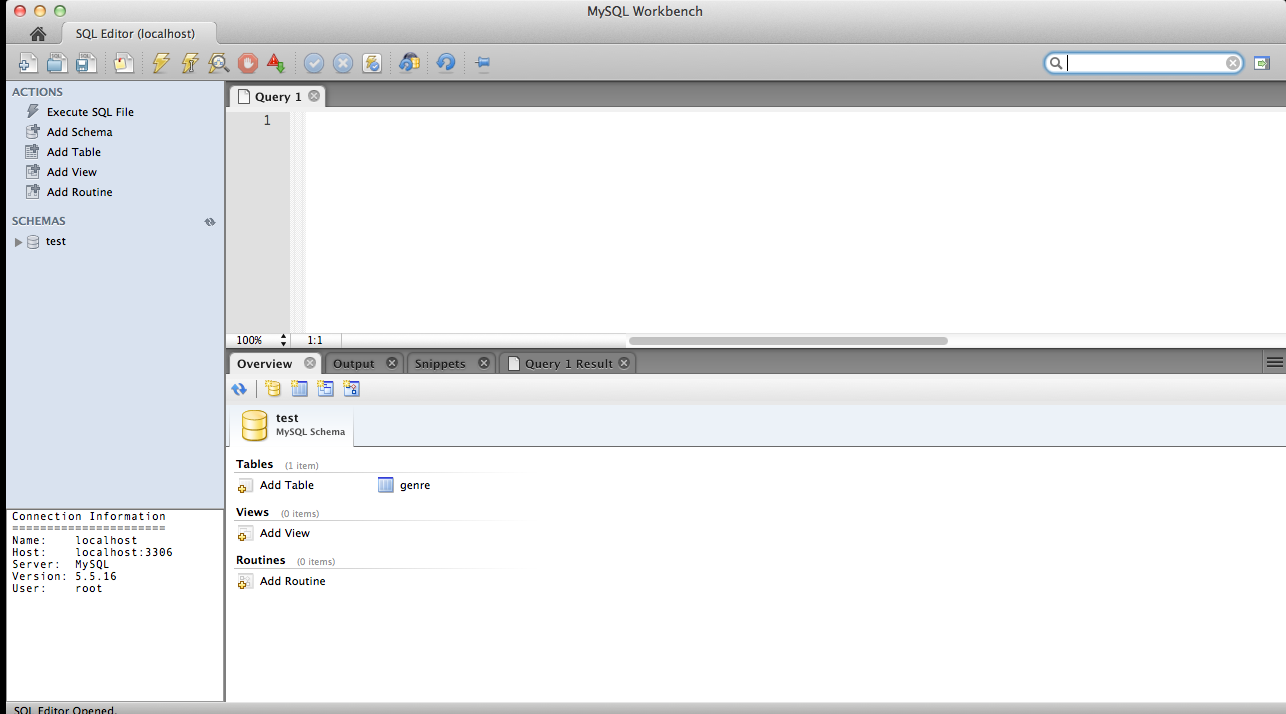
Task: Create new routine icon in overview toolbar
Action: click(351, 389)
